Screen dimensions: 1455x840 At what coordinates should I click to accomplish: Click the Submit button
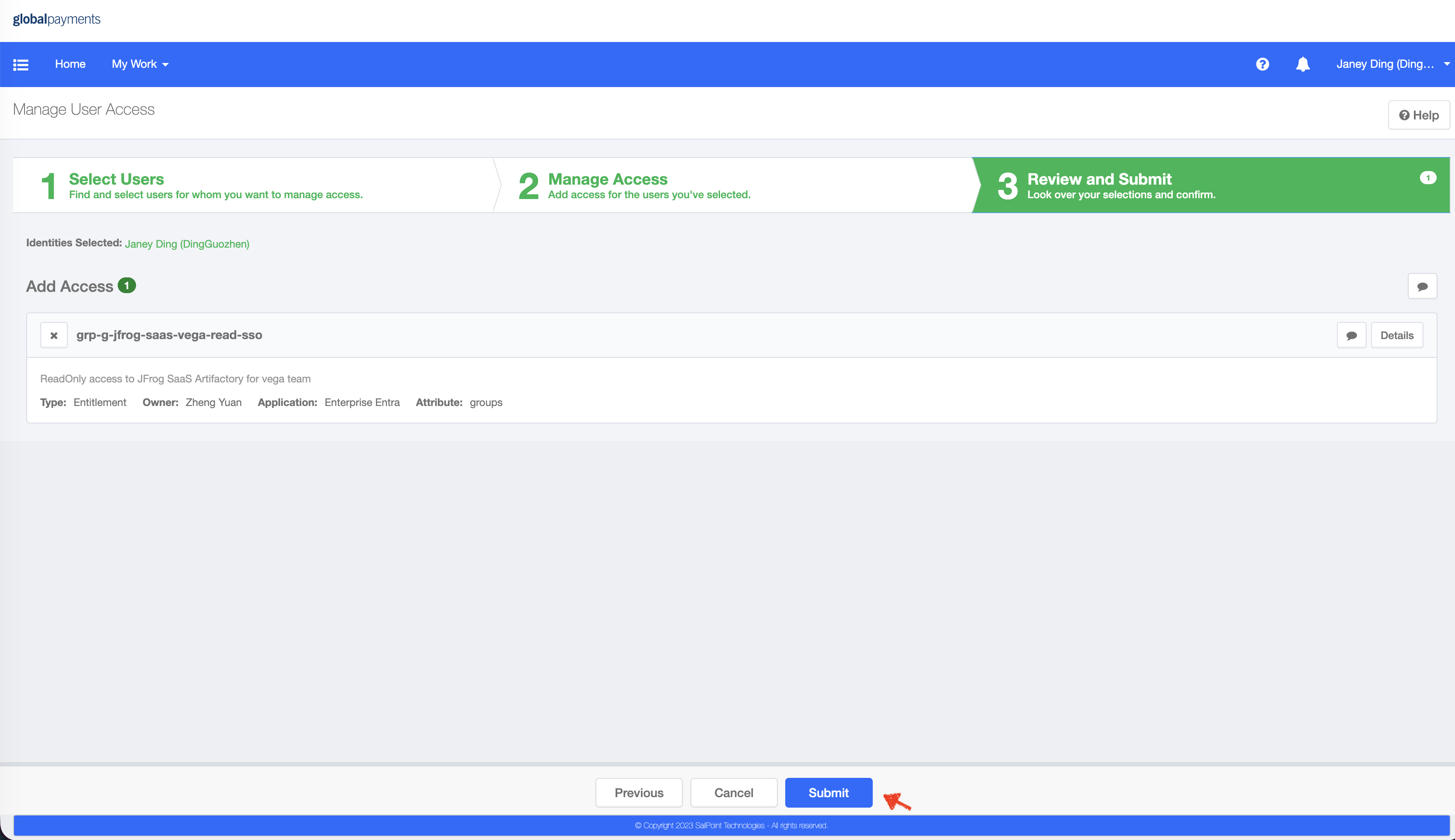(x=828, y=793)
